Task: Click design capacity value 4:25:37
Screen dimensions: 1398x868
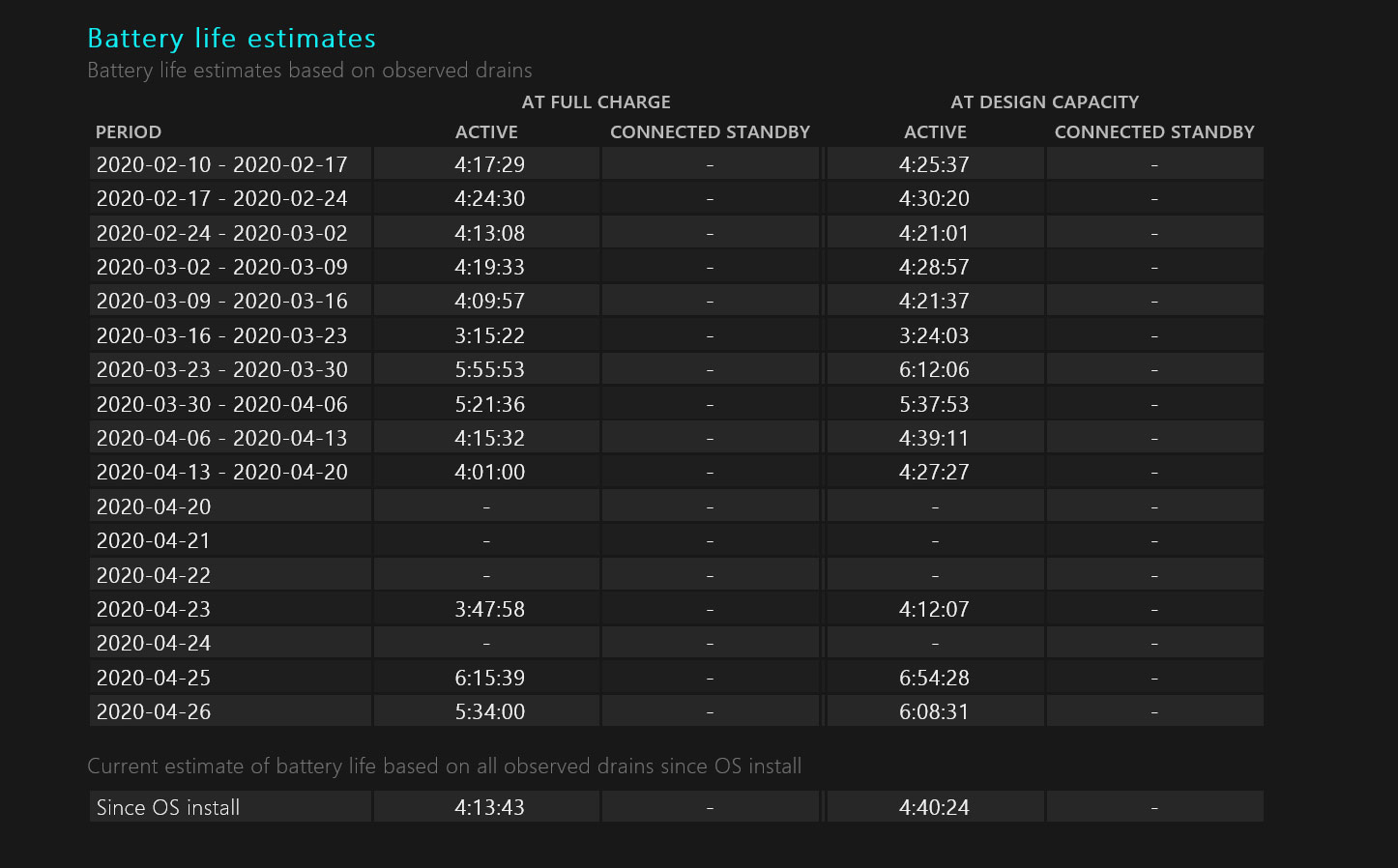Action: coord(934,164)
